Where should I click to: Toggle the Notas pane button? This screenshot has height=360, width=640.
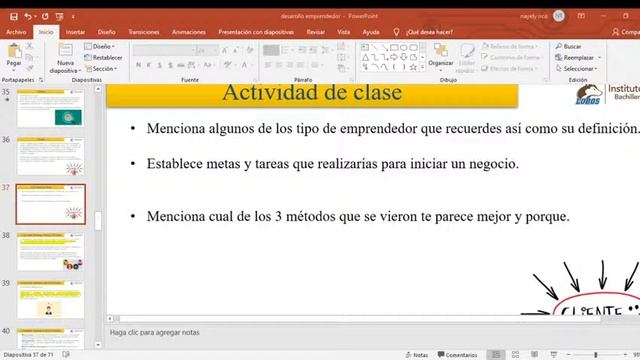[x=417, y=355]
